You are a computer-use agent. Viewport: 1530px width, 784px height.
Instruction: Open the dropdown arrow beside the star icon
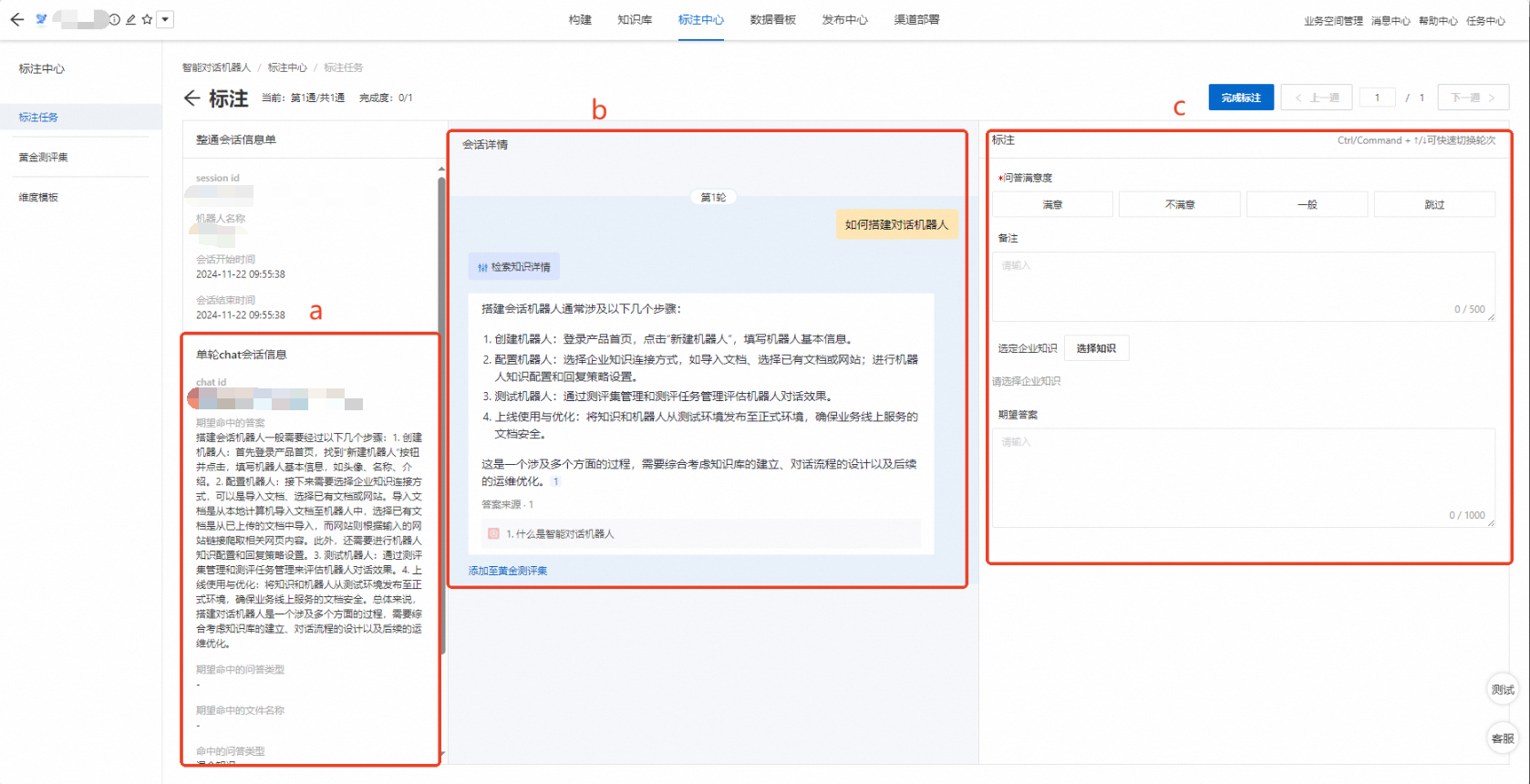(x=165, y=19)
